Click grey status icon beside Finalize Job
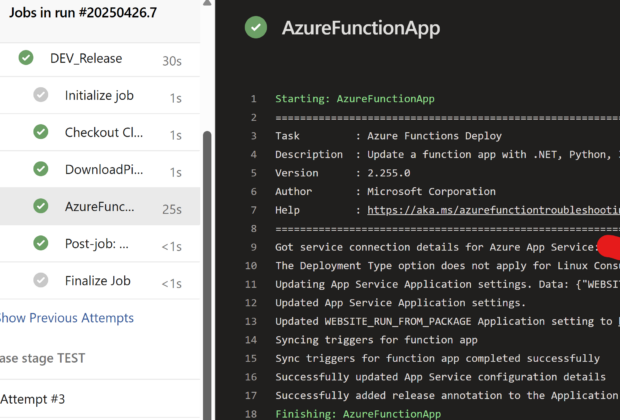 coord(41,280)
